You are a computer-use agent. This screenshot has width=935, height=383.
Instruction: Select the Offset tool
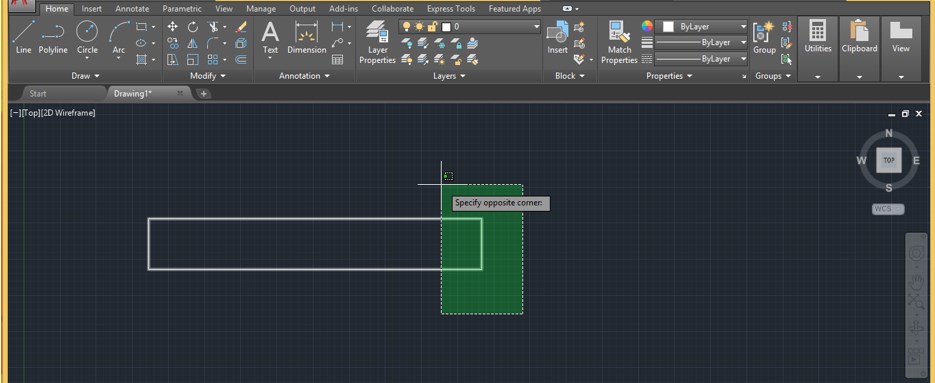click(x=241, y=59)
